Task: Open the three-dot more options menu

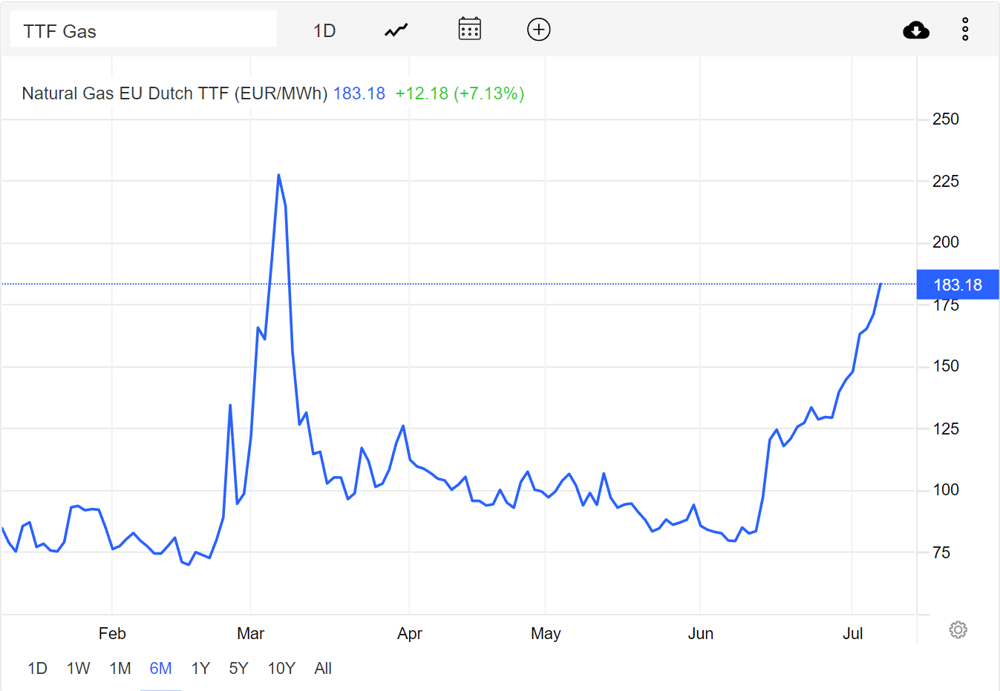Action: (966, 29)
